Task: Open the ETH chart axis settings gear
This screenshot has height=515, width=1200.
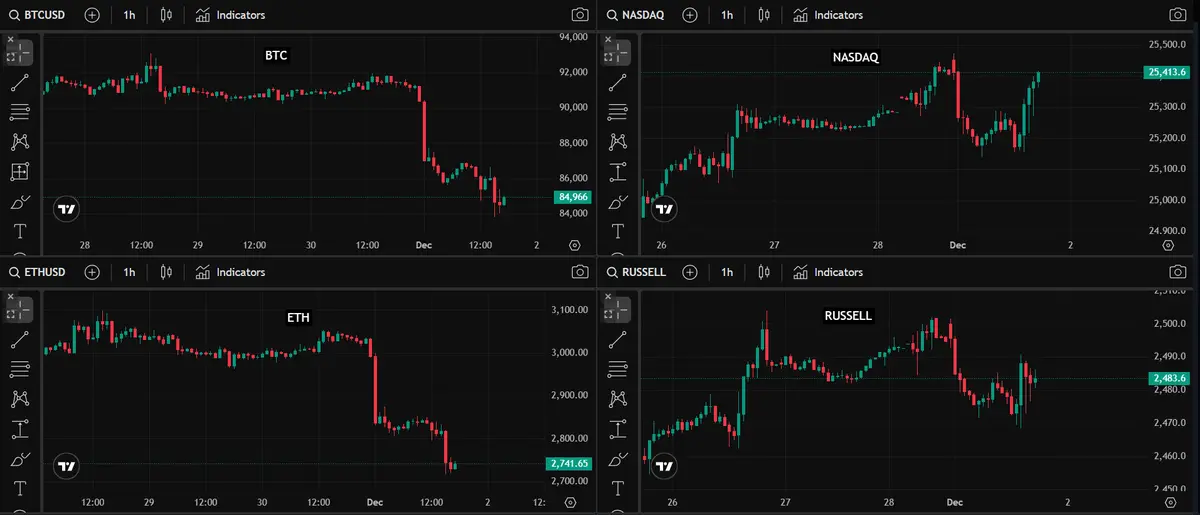Action: pos(570,502)
